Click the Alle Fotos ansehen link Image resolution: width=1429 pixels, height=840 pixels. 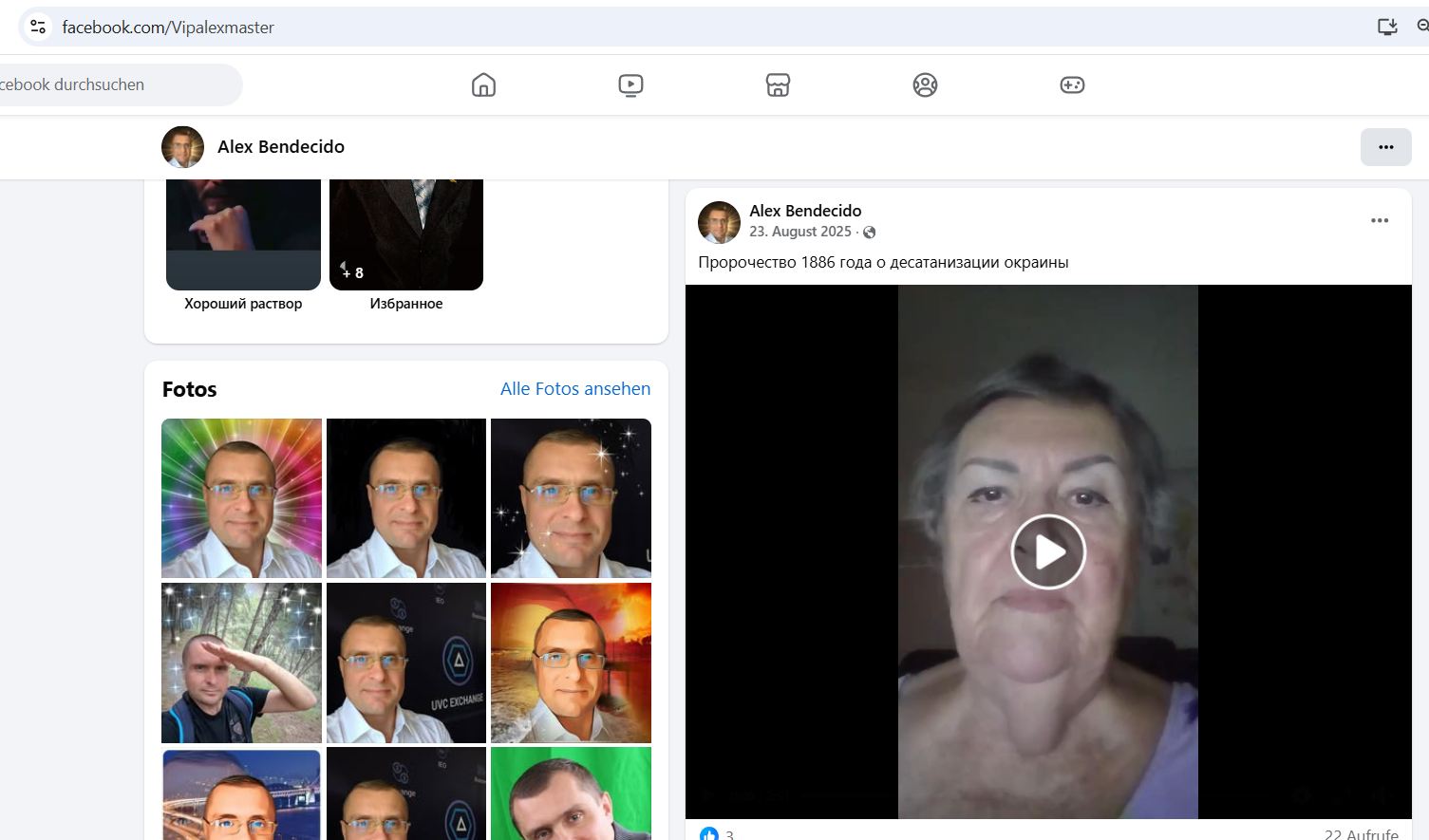[574, 388]
